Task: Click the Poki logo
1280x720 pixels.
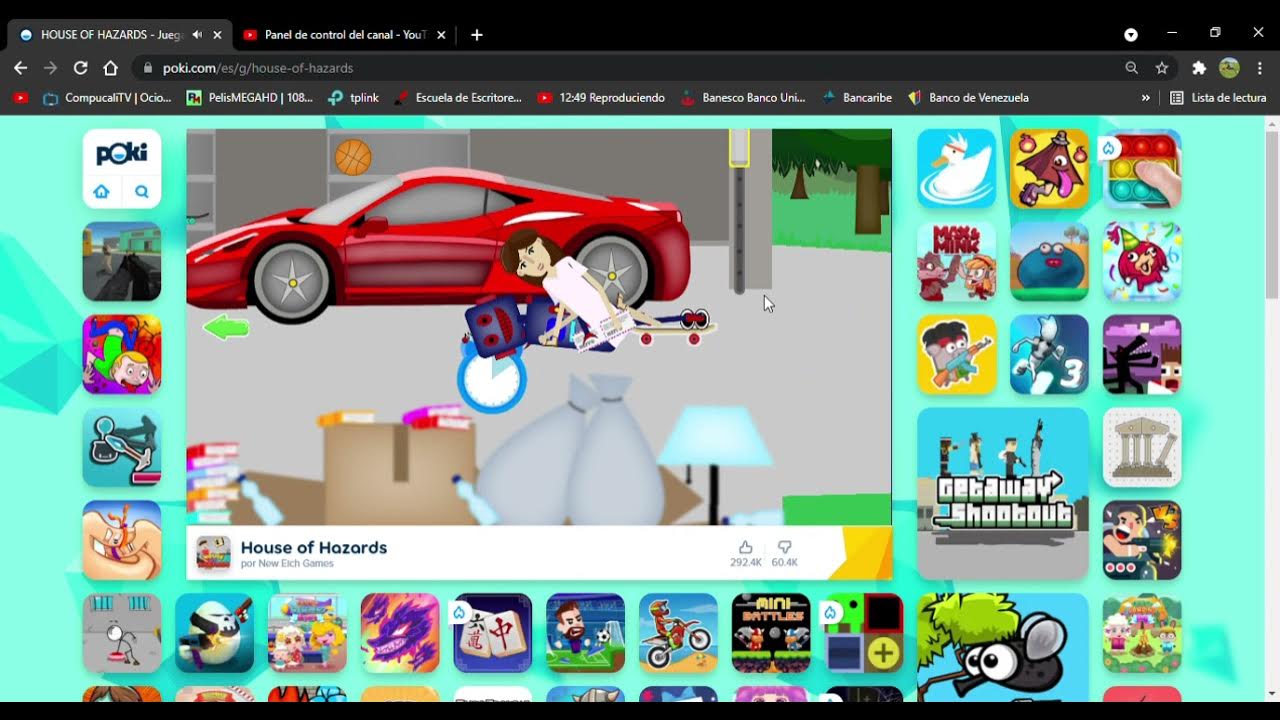Action: coord(122,154)
